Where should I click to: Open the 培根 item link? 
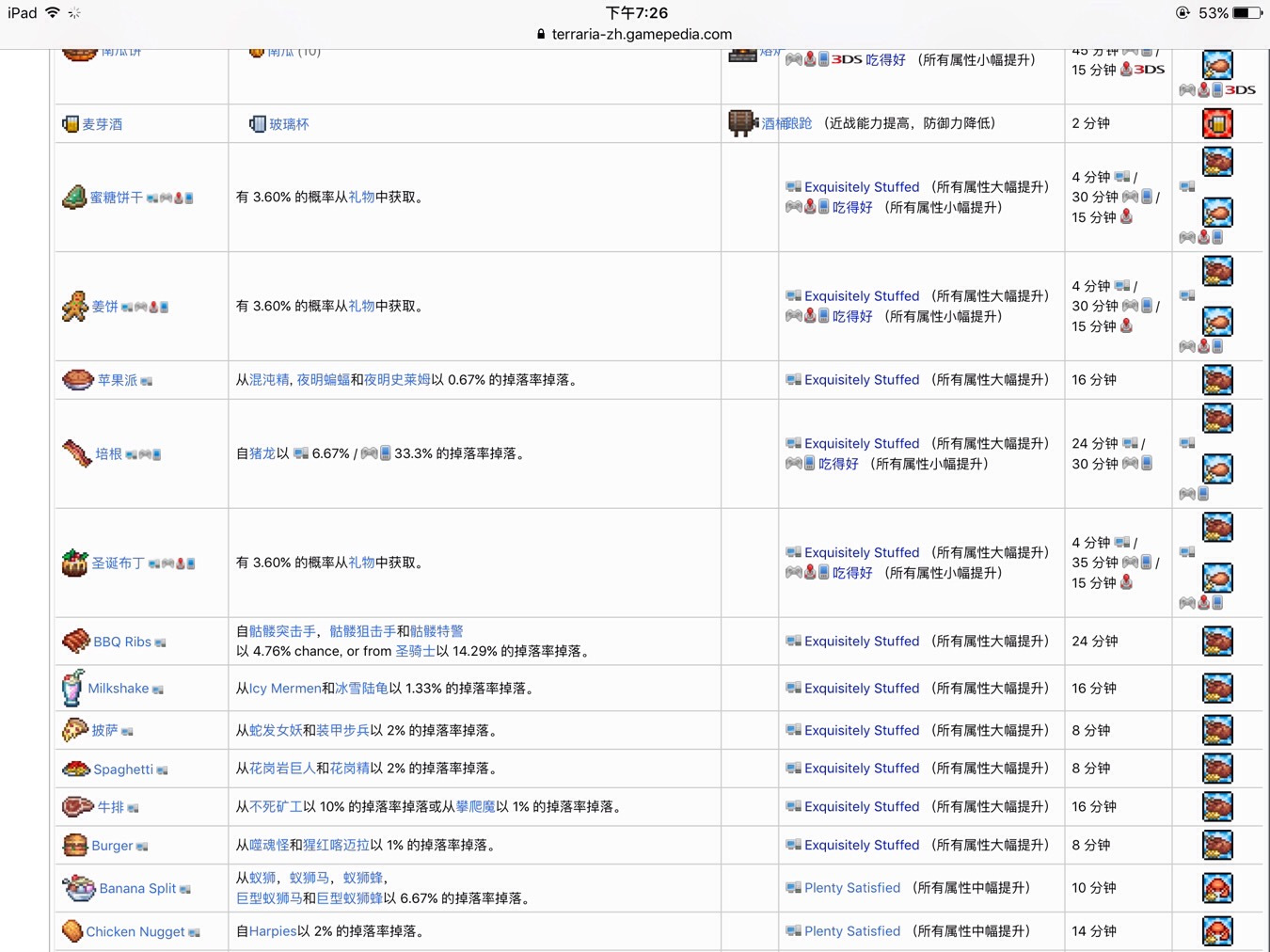(109, 453)
